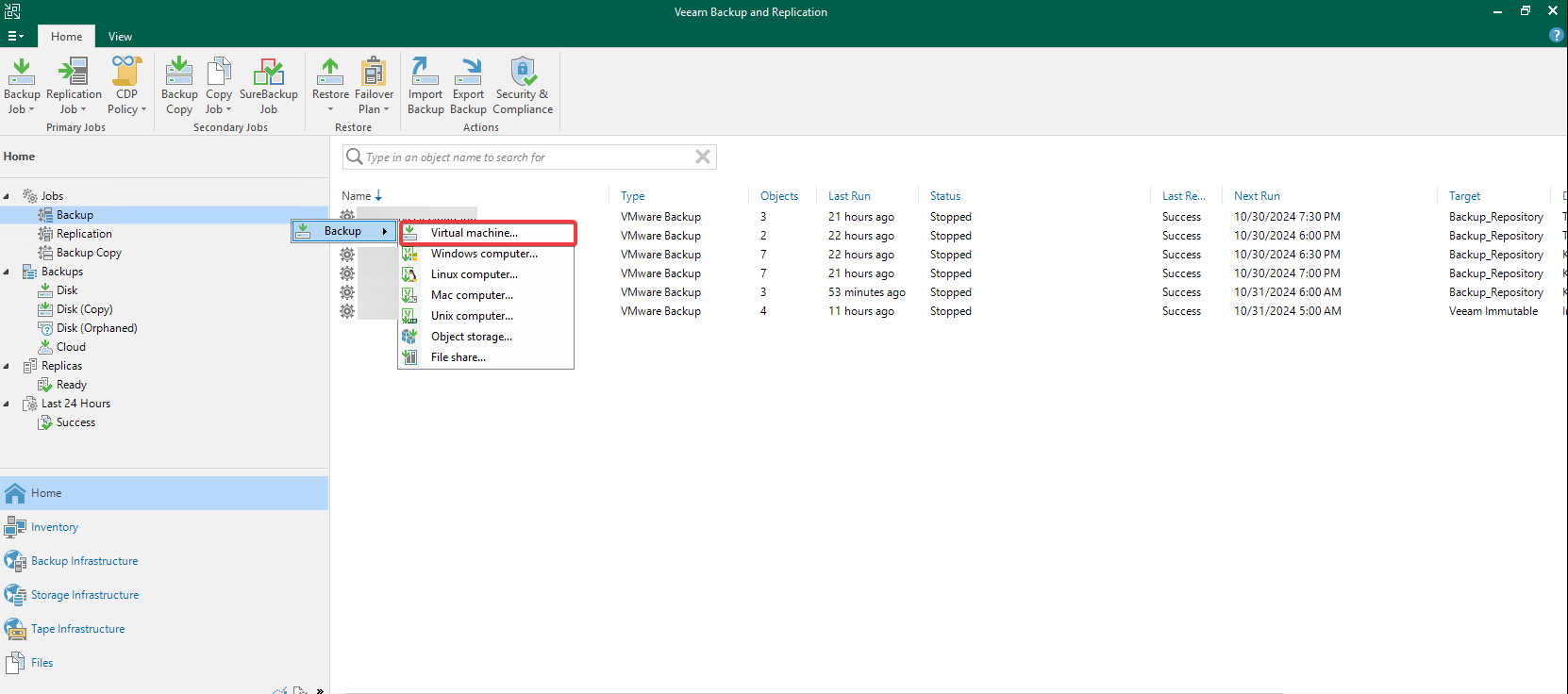Open the Backup Infrastructure view
The image size is (1568, 694).
click(84, 561)
